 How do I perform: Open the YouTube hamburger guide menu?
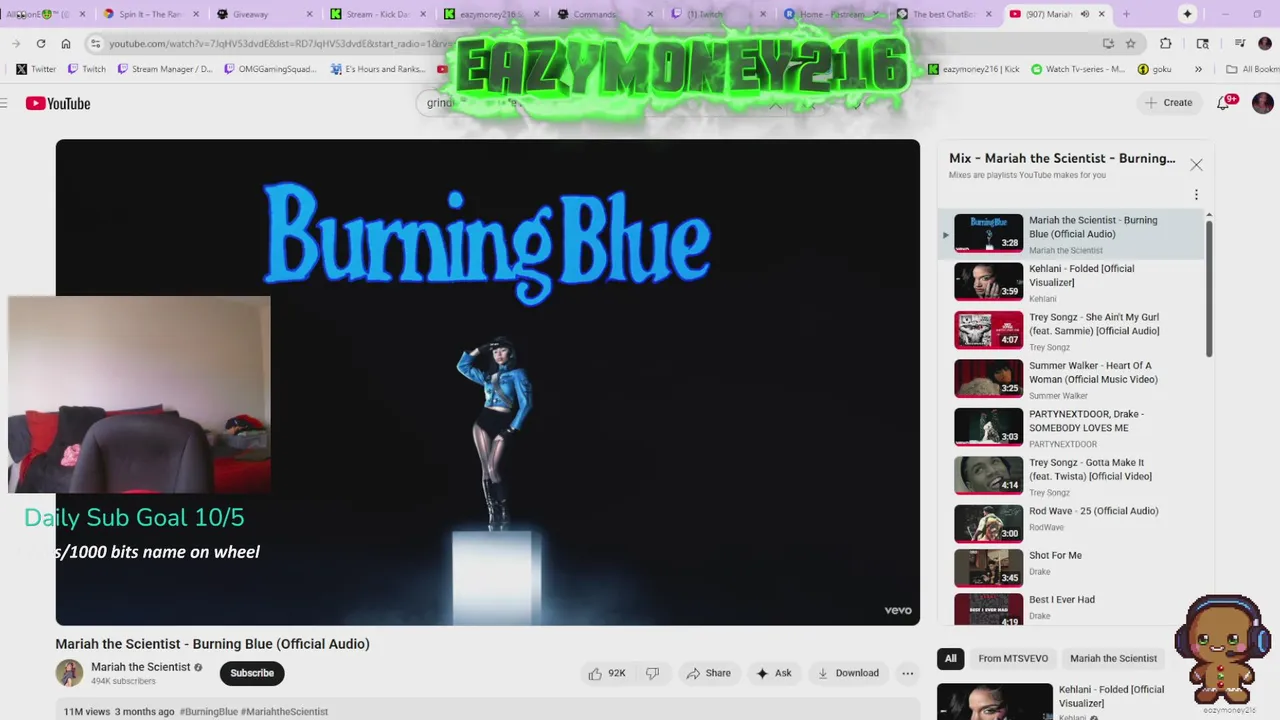point(4,103)
